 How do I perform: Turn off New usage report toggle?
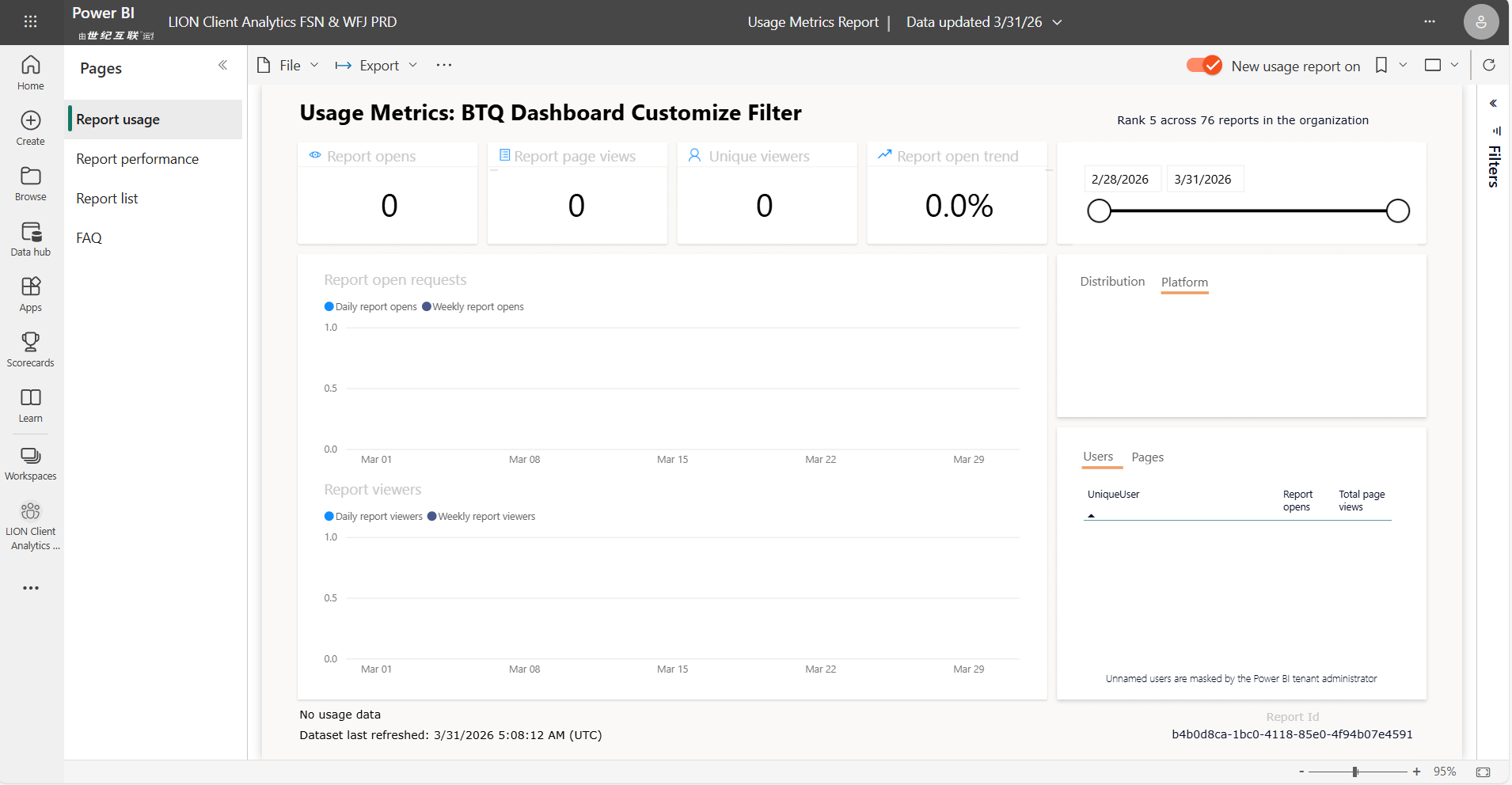pyautogui.click(x=1204, y=65)
